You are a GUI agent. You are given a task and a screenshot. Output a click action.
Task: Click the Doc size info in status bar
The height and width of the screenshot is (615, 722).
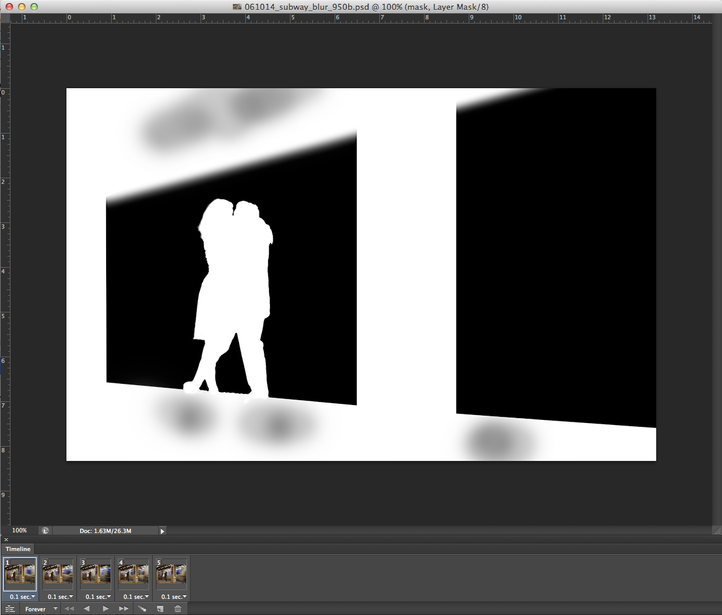[105, 531]
